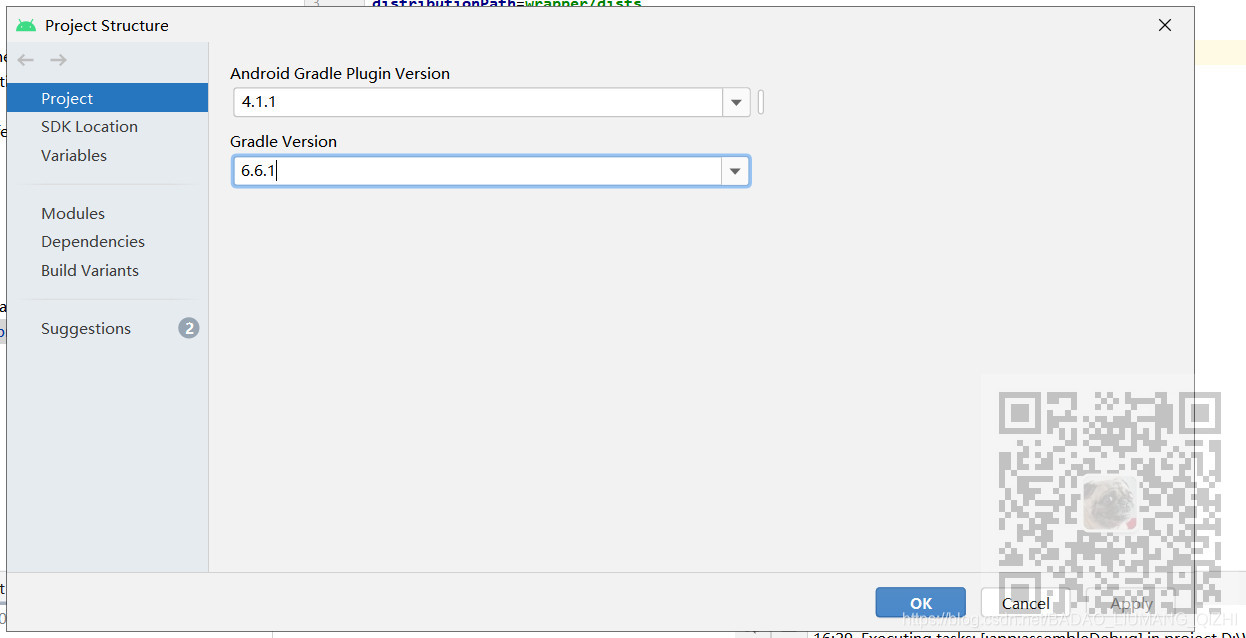Expand the Android Gradle Plugin Version dropdown
The height and width of the screenshot is (638, 1246).
736,102
